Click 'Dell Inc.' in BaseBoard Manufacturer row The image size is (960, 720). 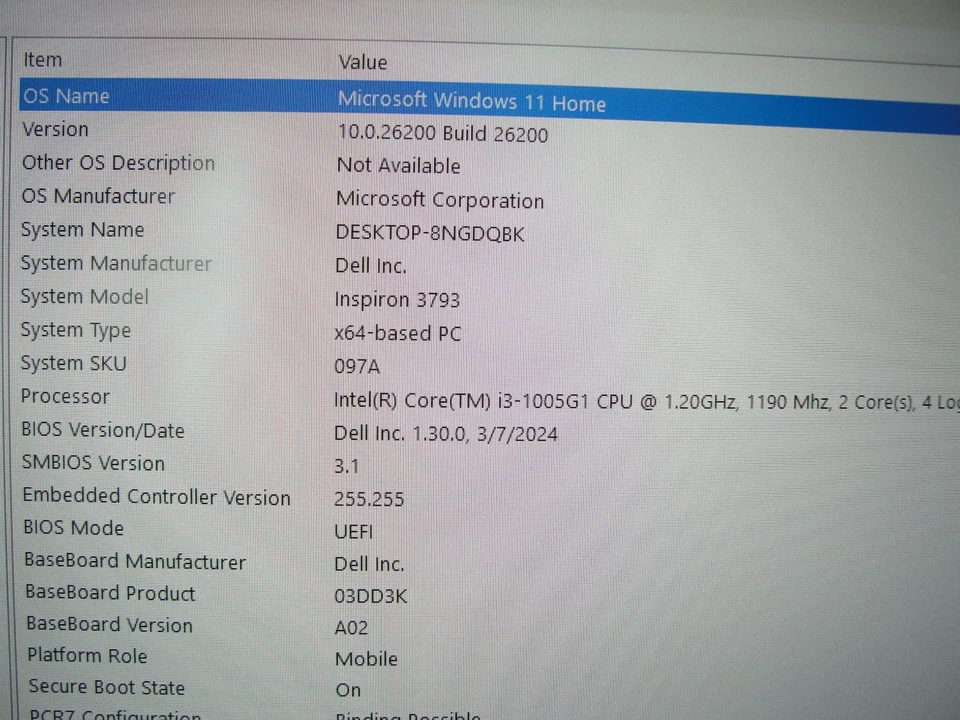click(x=369, y=564)
